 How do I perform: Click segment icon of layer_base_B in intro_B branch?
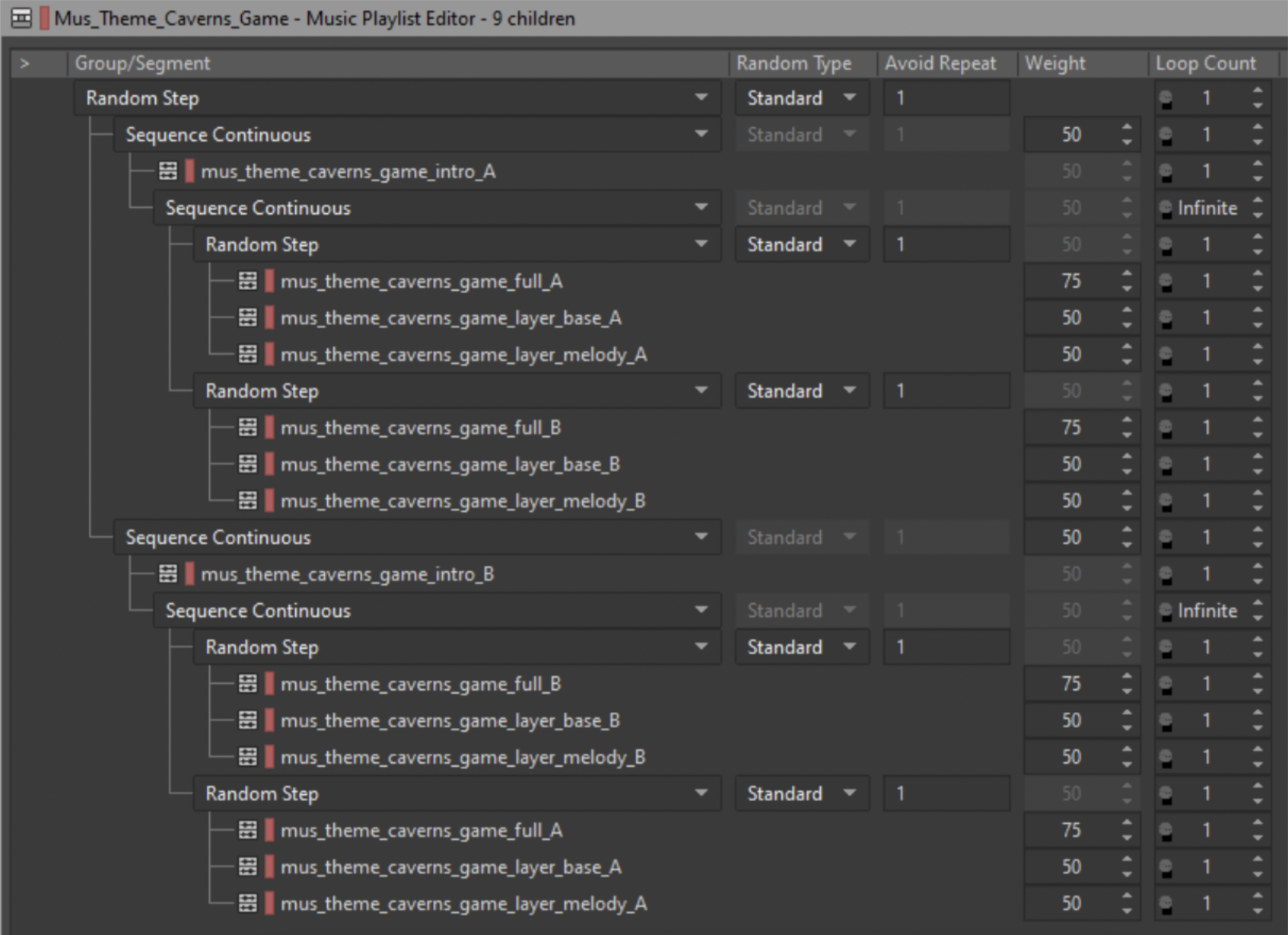point(248,720)
